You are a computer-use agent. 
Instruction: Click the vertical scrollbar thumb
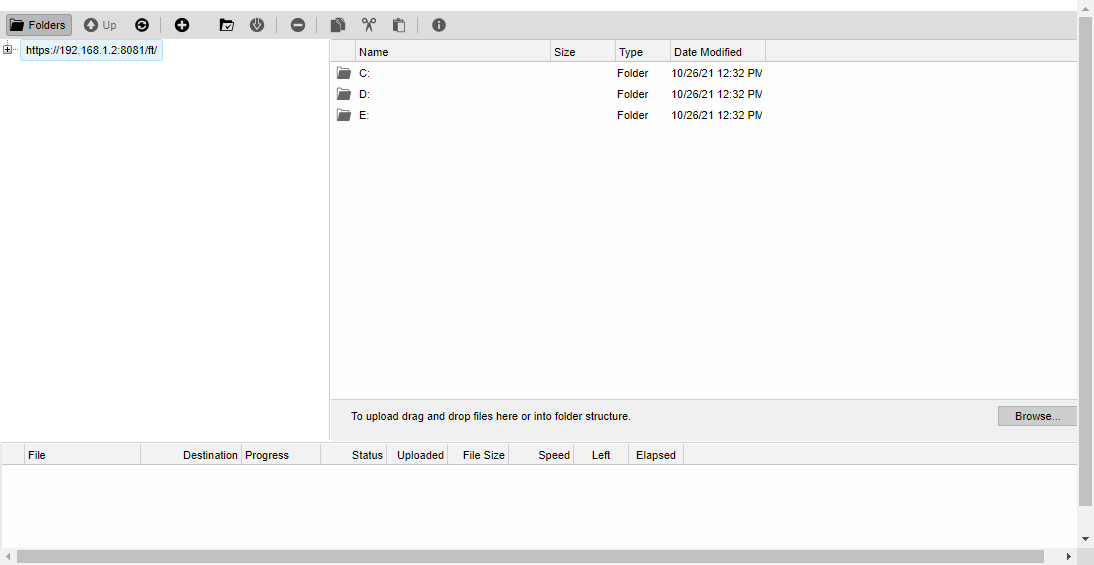click(1086, 262)
